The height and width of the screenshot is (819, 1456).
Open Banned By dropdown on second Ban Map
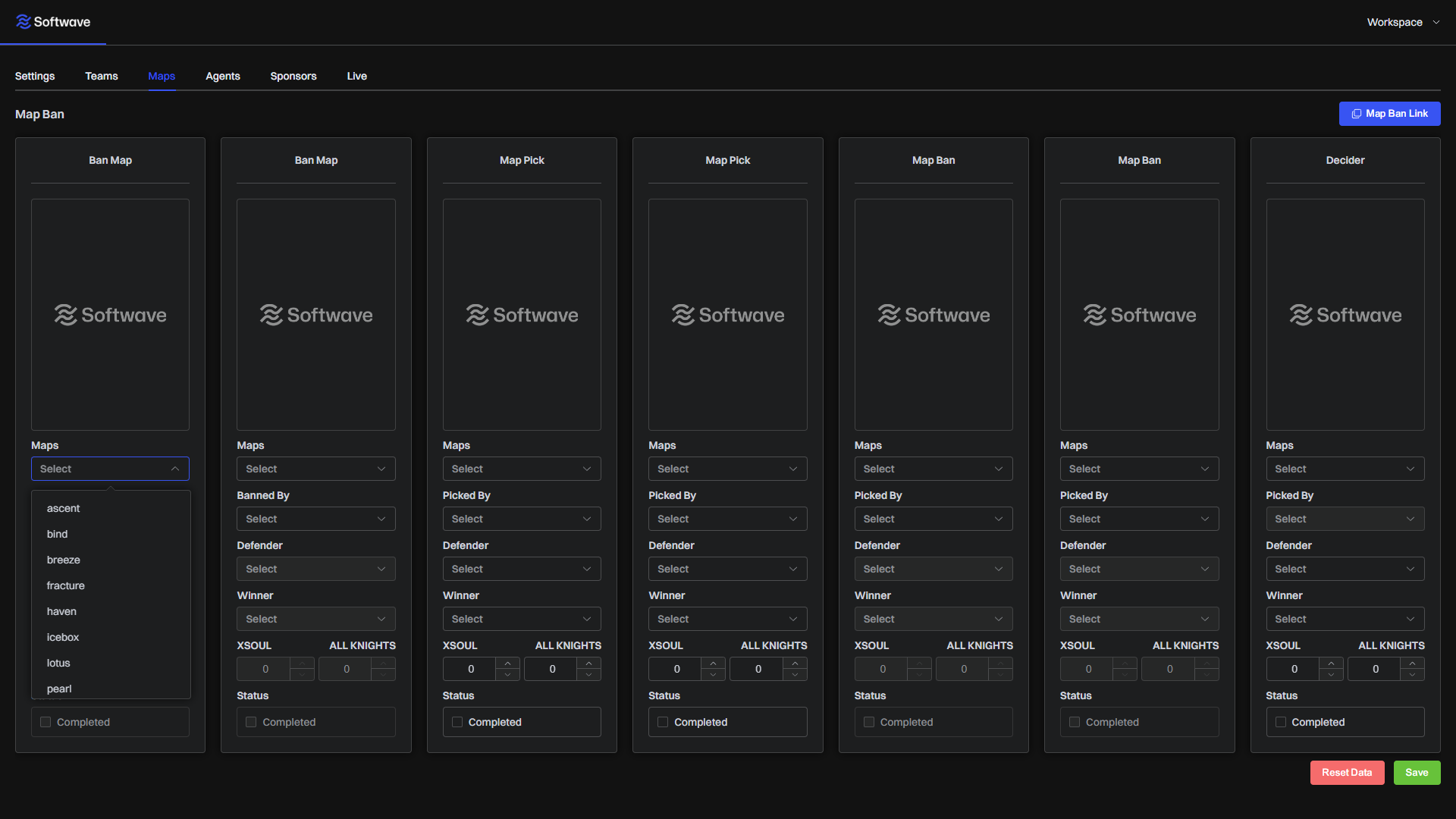coord(316,518)
